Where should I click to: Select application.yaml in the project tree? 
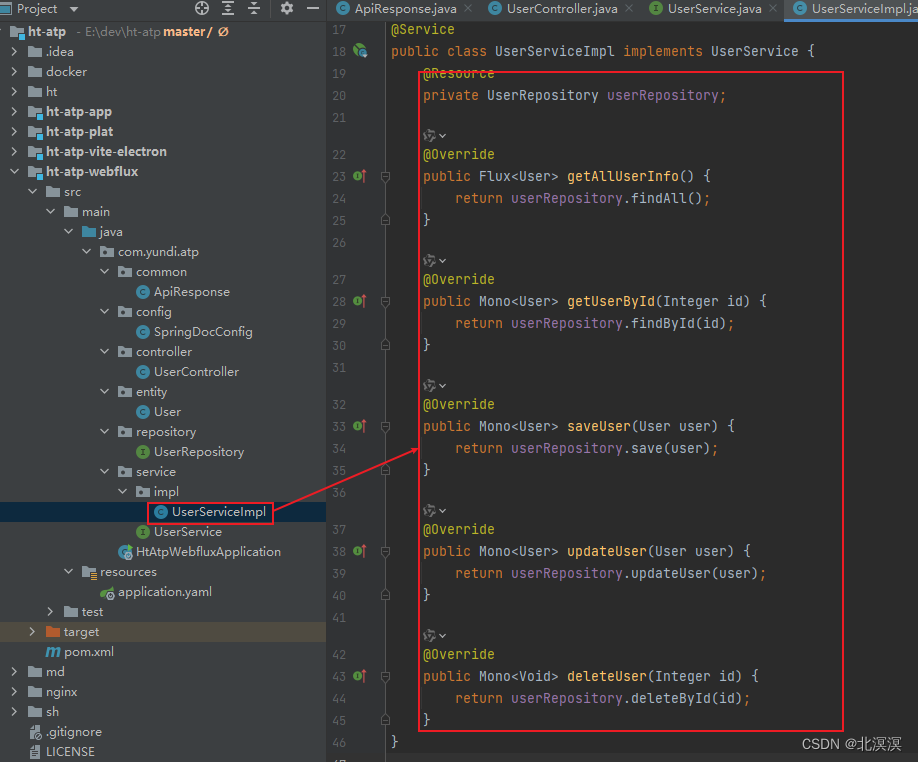pos(165,592)
